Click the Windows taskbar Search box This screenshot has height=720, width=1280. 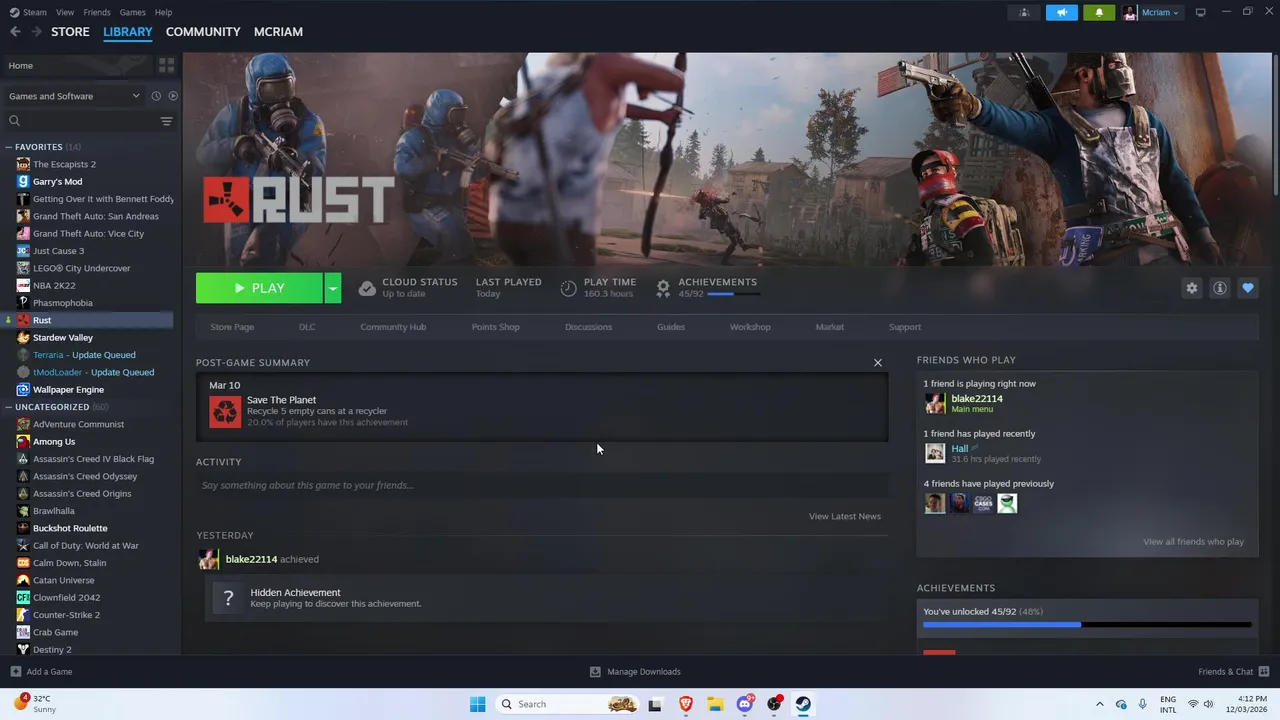coord(567,704)
